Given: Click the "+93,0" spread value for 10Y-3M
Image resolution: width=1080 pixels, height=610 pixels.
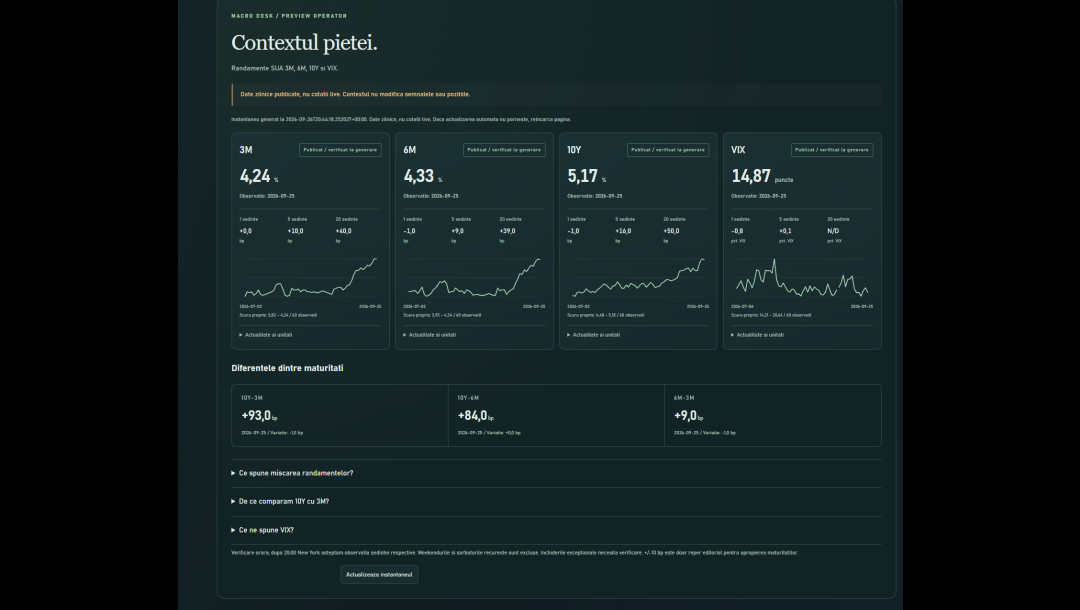Looking at the screenshot, I should coord(256,416).
